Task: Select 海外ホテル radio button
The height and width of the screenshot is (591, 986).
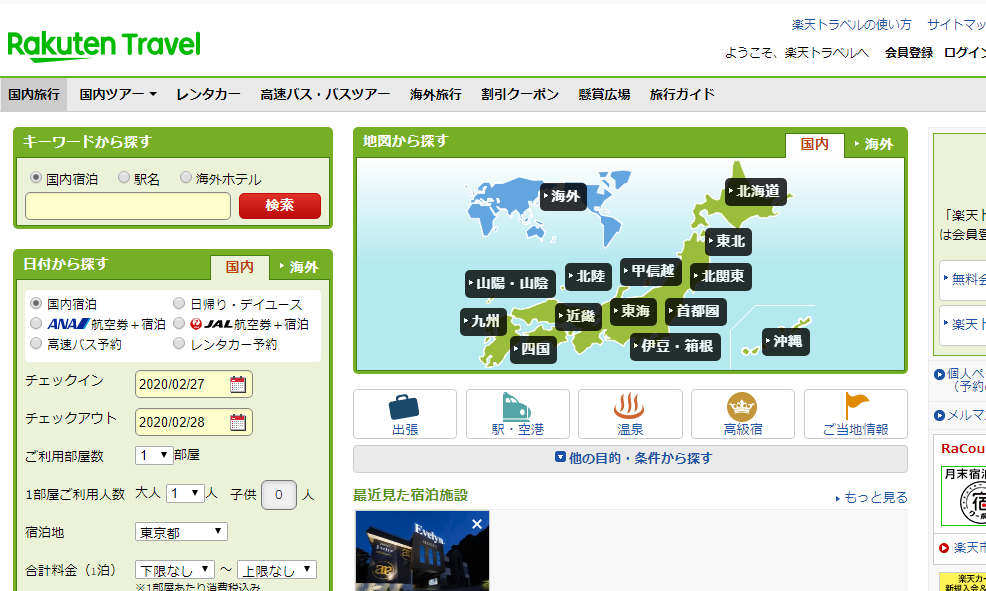Action: (186, 178)
